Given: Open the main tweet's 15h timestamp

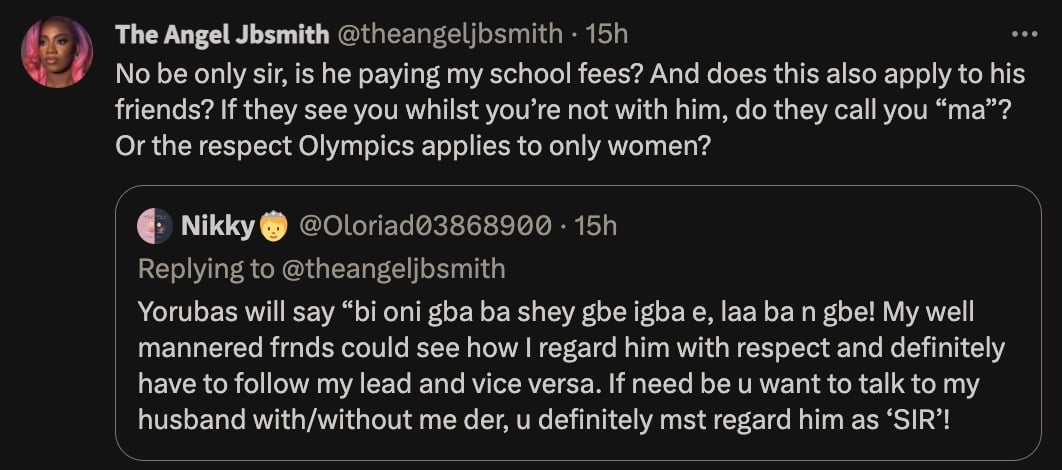Looking at the screenshot, I should point(606,34).
